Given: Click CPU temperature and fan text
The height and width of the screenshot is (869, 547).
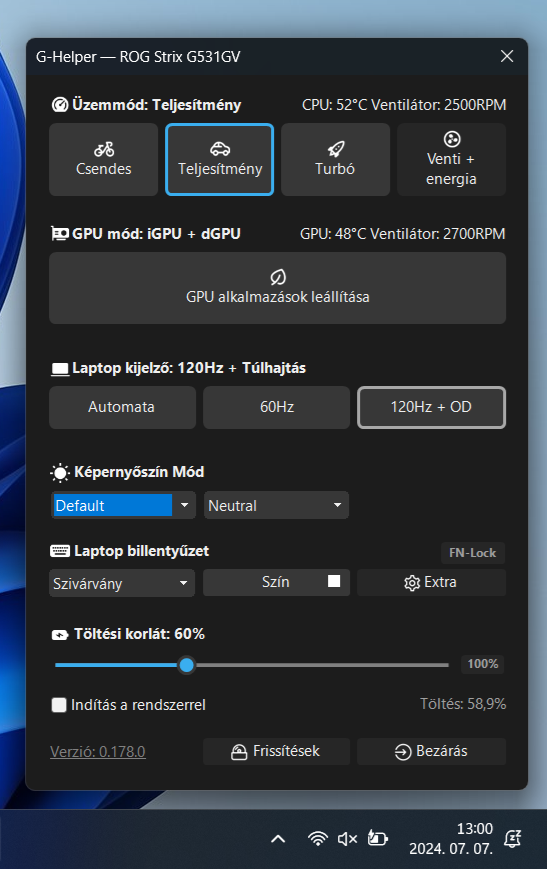Looking at the screenshot, I should (404, 105).
